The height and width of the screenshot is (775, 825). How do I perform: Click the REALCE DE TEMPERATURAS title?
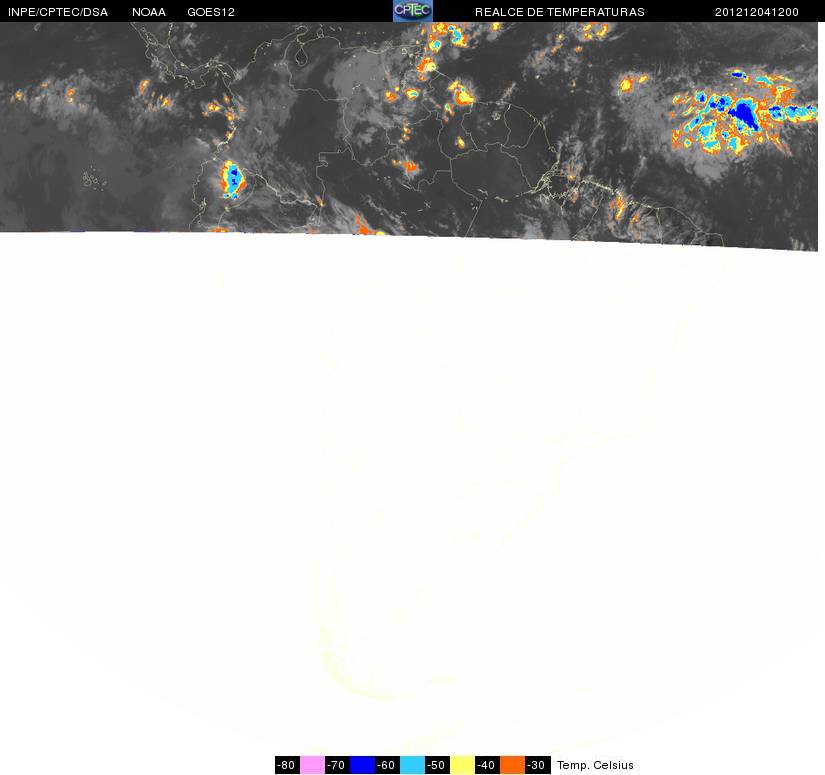(560, 12)
